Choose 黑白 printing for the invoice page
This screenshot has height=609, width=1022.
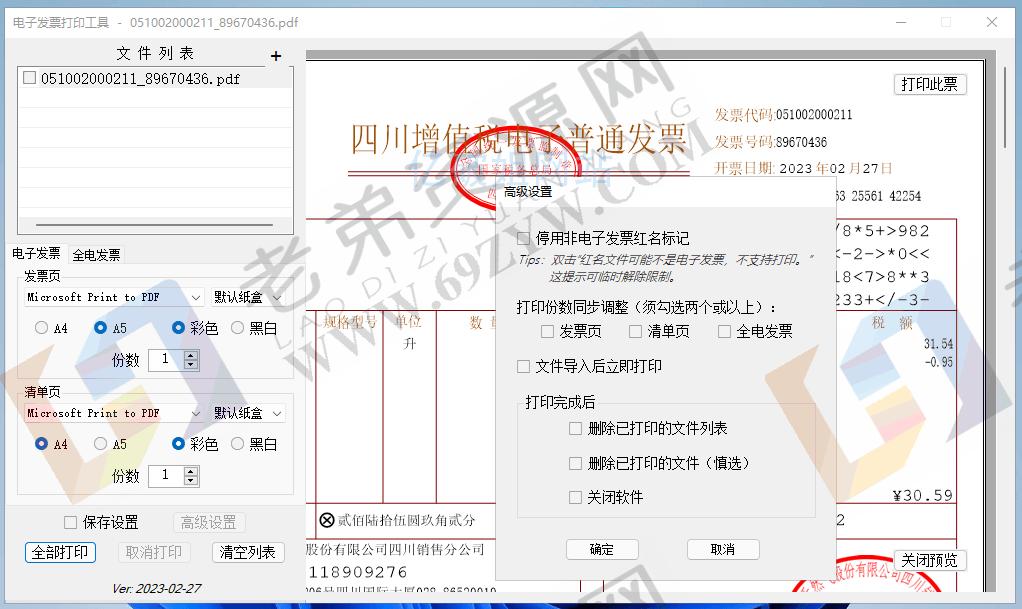tap(238, 328)
